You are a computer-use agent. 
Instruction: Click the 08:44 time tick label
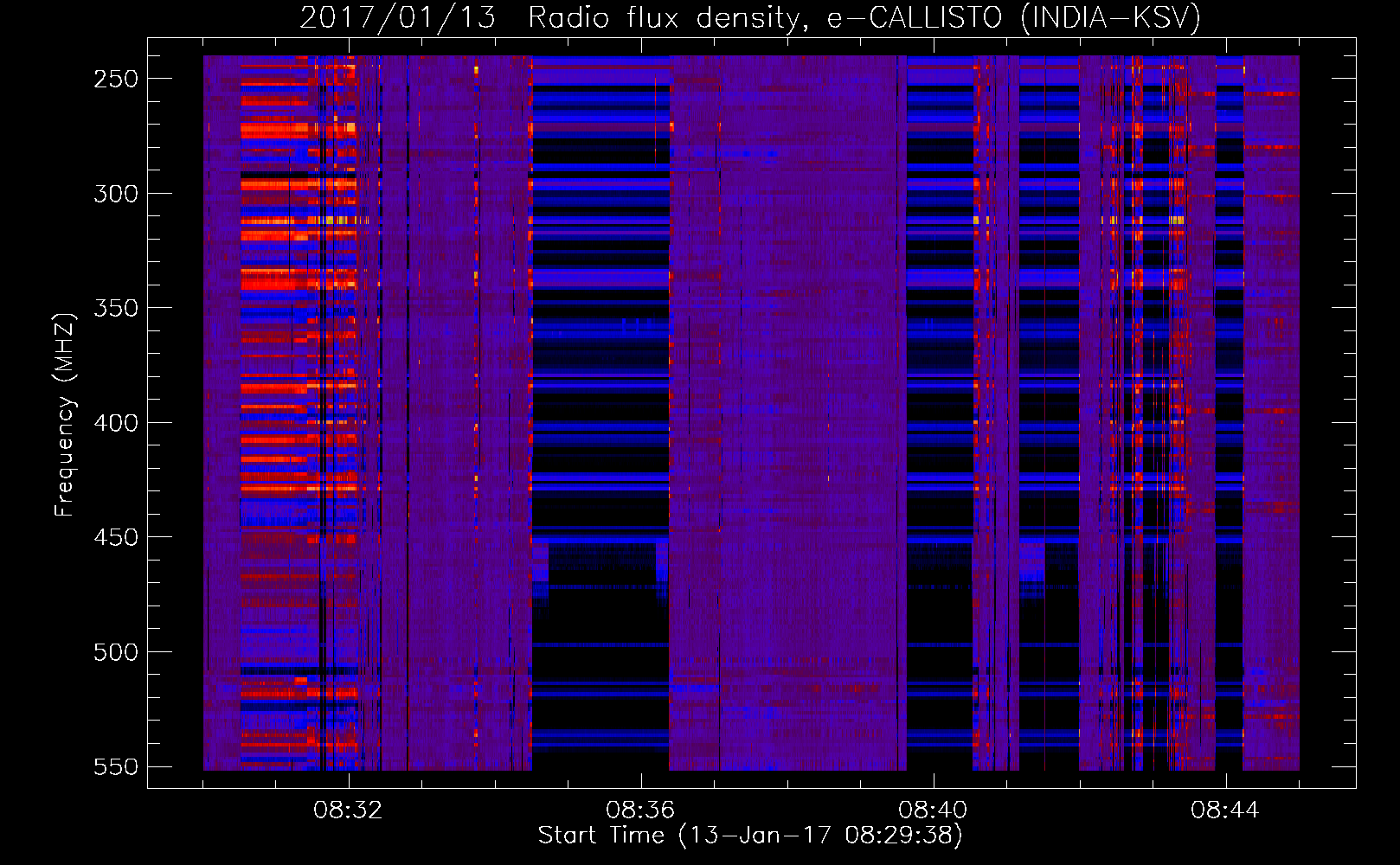tap(1225, 811)
